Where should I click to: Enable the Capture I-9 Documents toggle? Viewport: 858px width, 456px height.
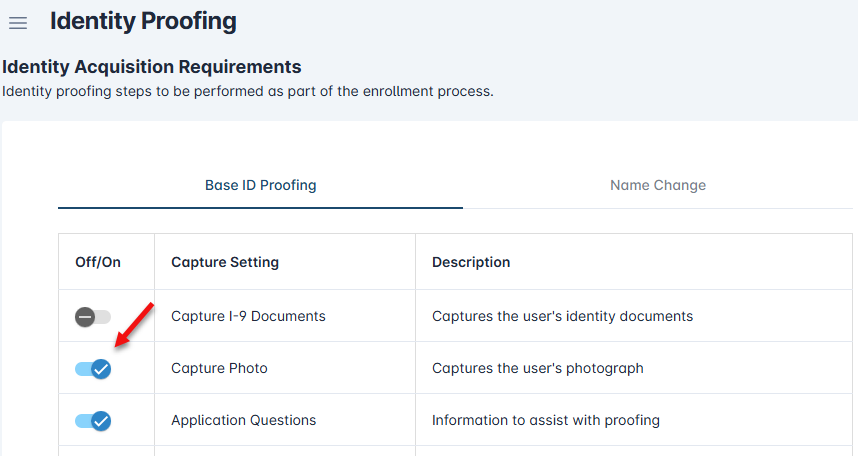click(x=93, y=317)
